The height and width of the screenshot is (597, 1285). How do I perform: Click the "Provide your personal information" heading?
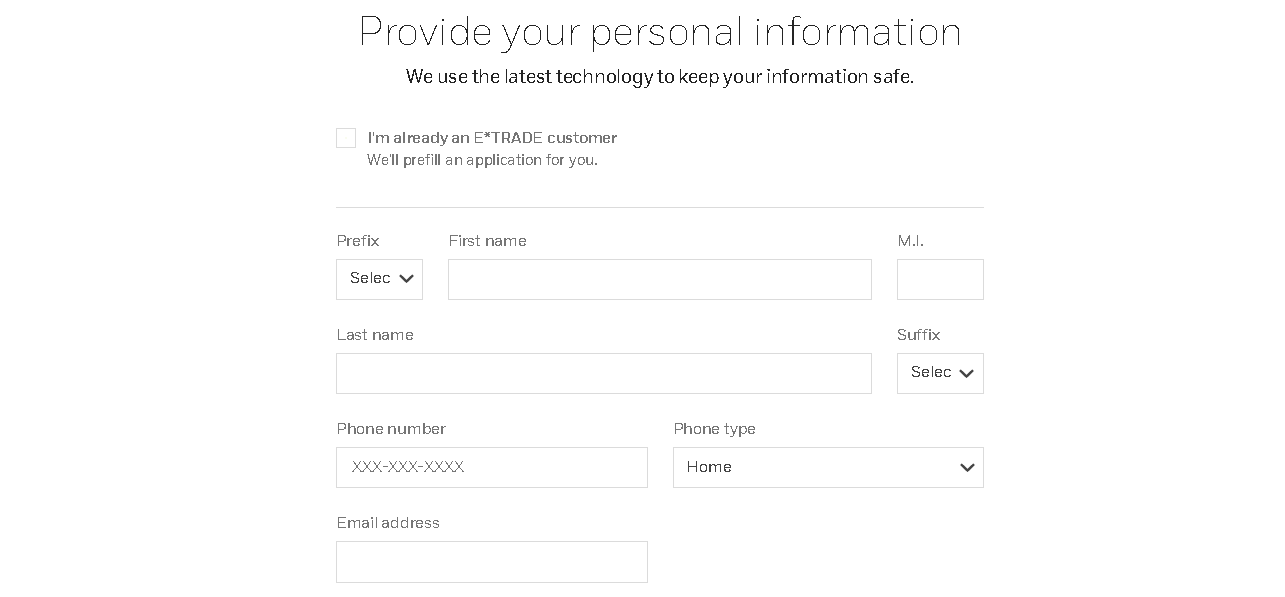pos(660,32)
